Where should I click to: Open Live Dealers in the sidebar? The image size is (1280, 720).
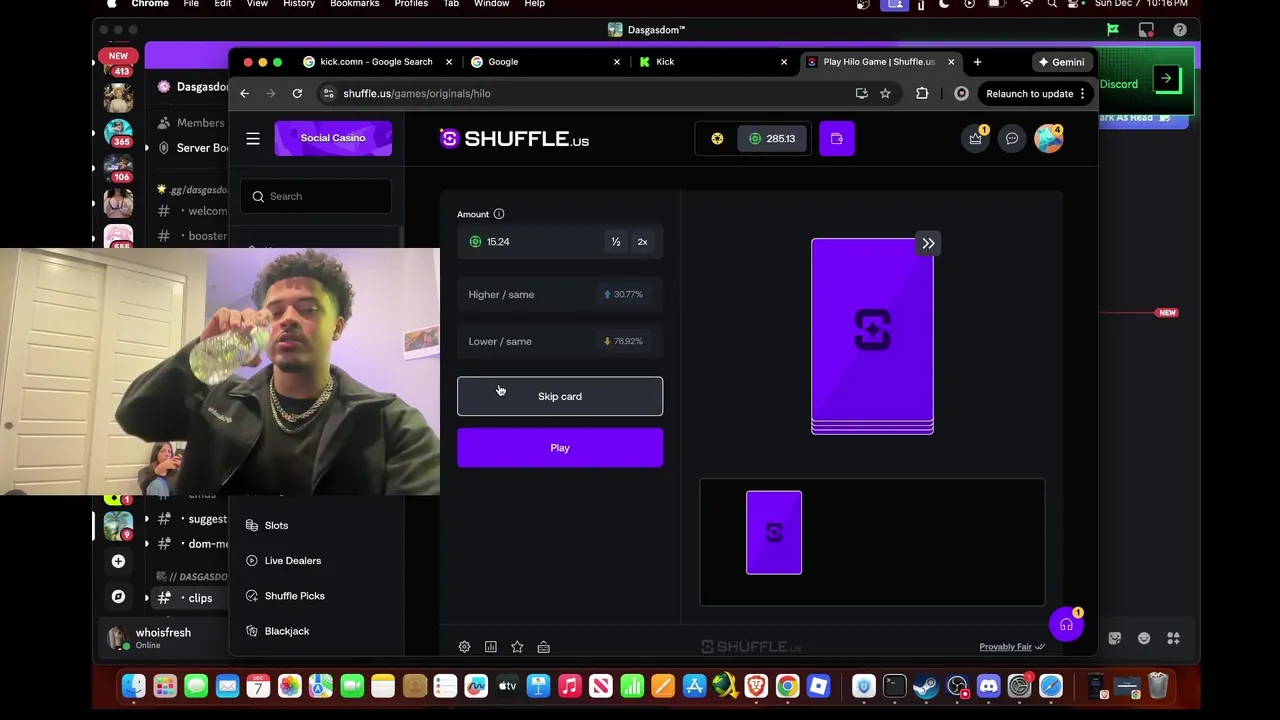[293, 561]
